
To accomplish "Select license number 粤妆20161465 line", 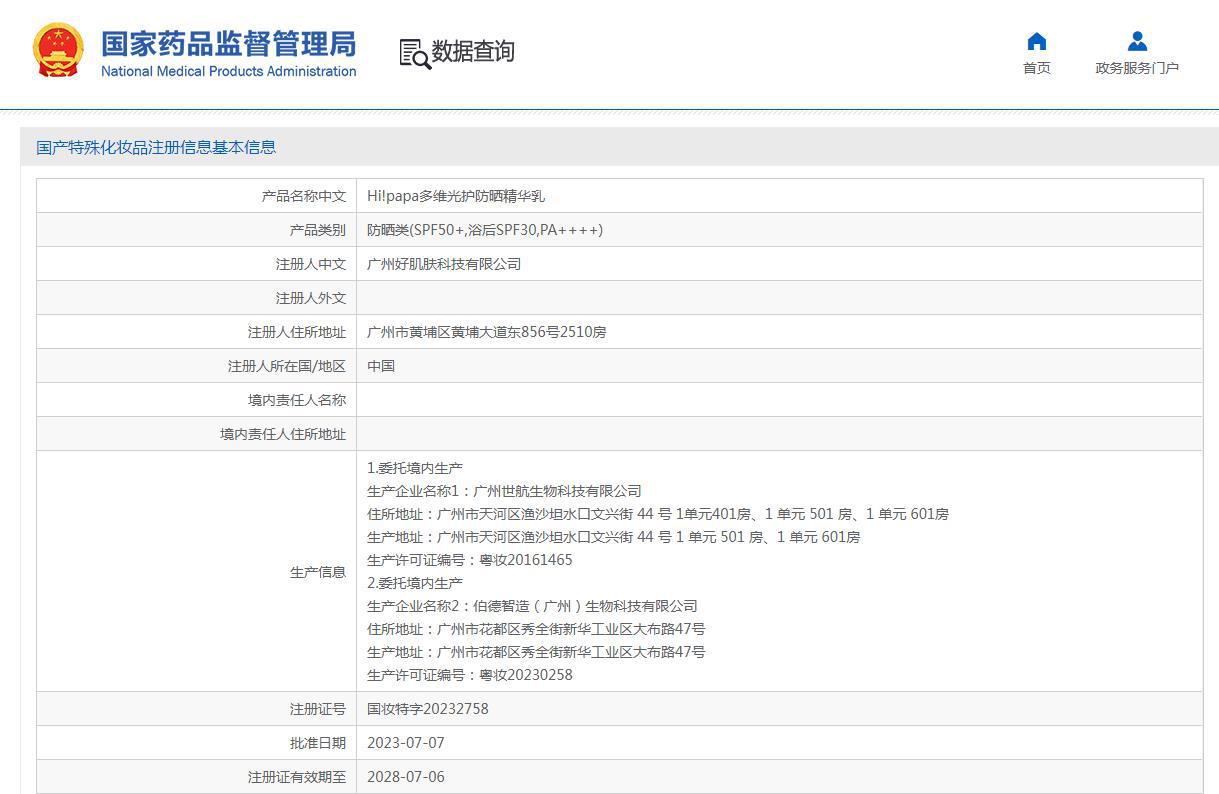I will (470, 560).
